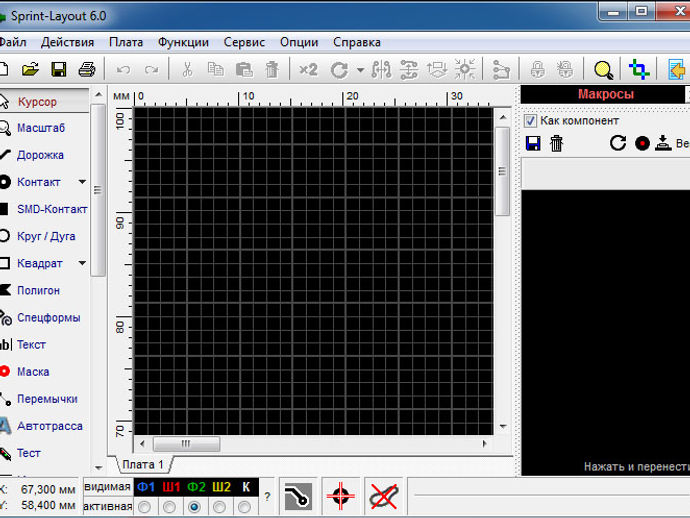This screenshot has width=690, height=518.
Task: Click the horizontal scrollbar thumb under canvas
Action: click(x=186, y=444)
